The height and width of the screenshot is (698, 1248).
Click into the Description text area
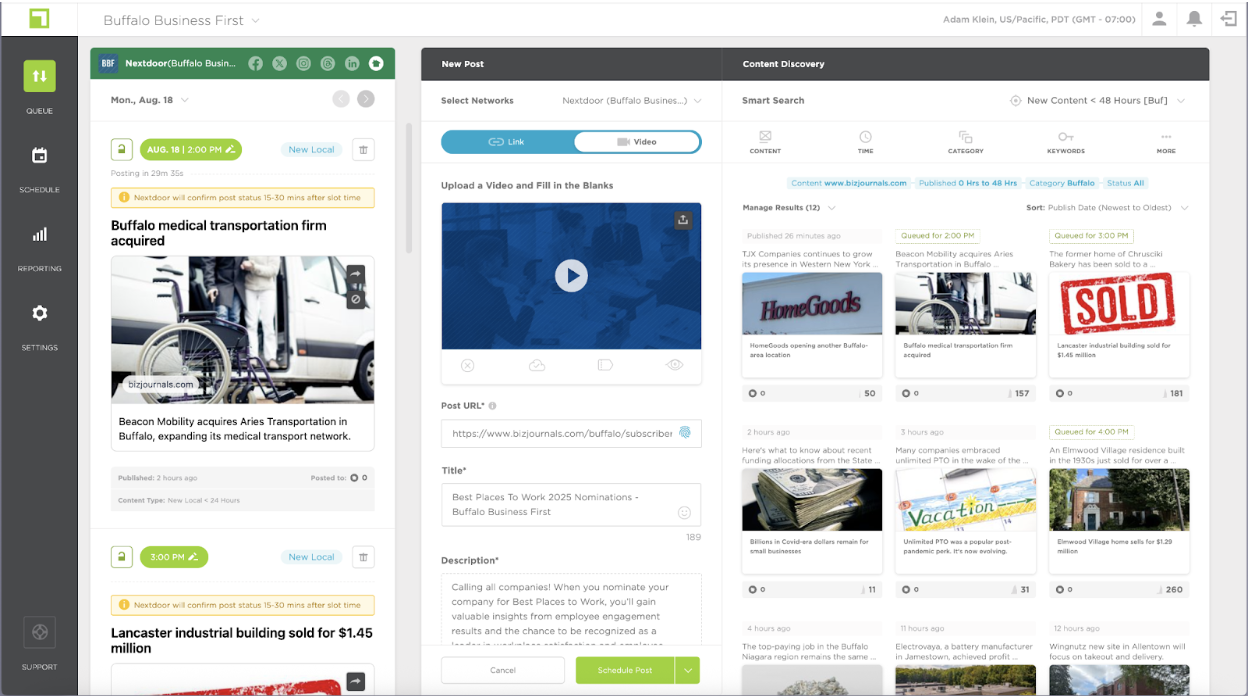(571, 610)
